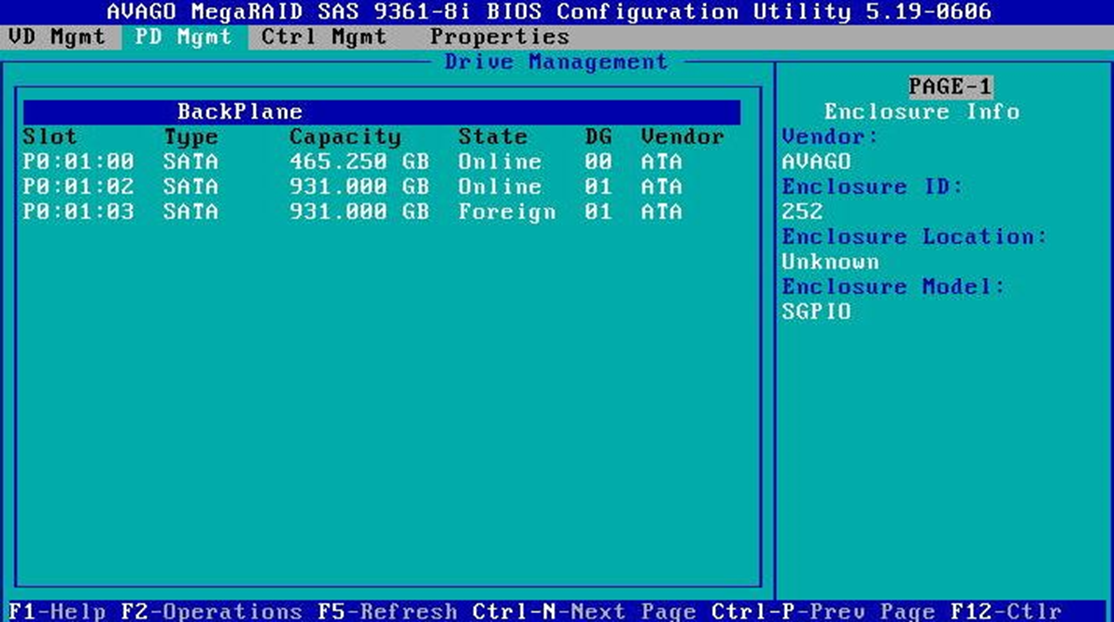
Task: Click the Unknown enclosure location value
Action: [x=830, y=262]
